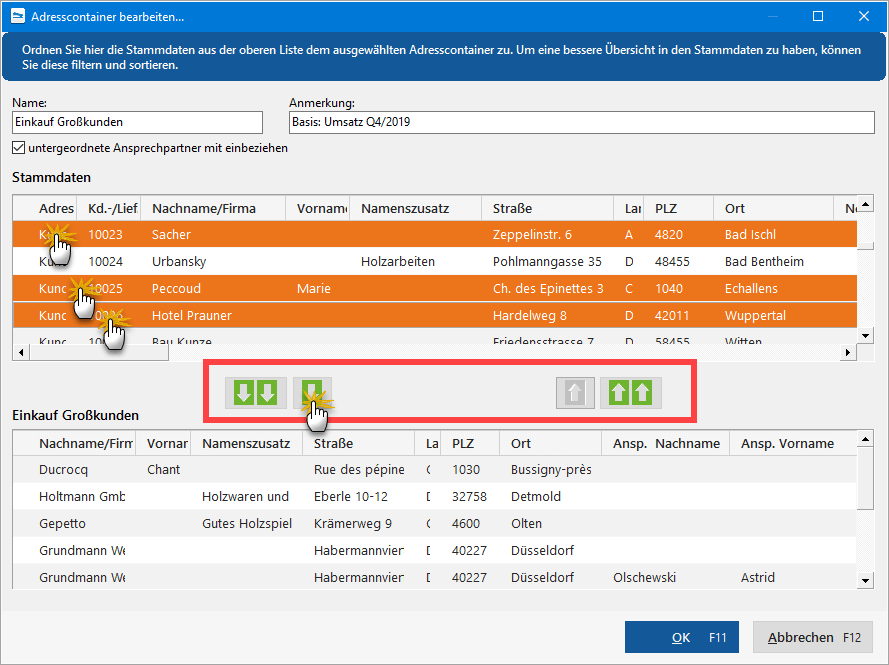
Task: Click the Einkauf Großkunden vertical scrollbar thumb
Action: tap(865, 478)
